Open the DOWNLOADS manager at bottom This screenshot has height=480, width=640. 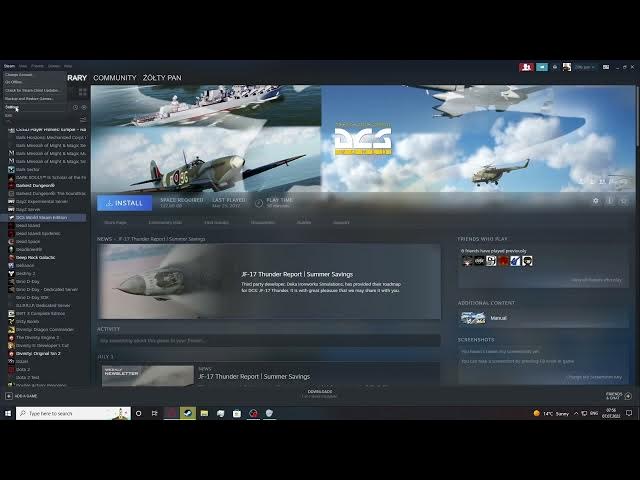point(320,394)
